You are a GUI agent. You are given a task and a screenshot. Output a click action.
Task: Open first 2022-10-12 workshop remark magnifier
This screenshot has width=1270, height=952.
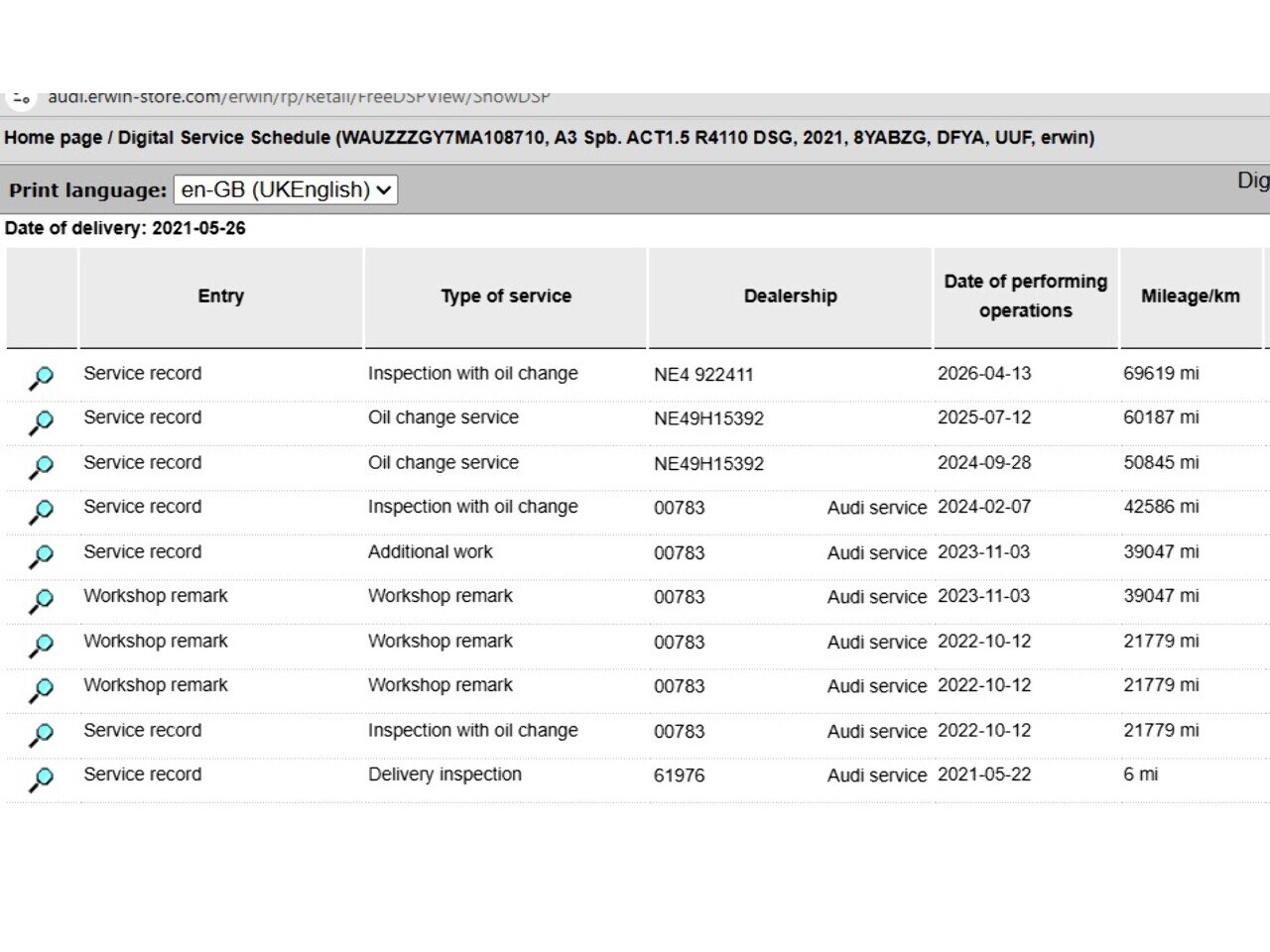tap(41, 646)
